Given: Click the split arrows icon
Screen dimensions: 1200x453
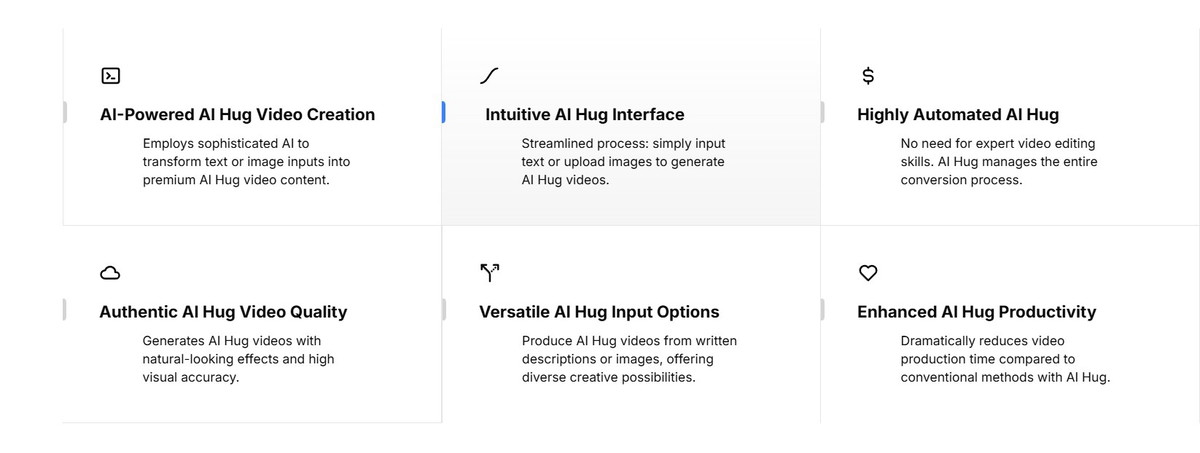Looking at the screenshot, I should tap(489, 273).
